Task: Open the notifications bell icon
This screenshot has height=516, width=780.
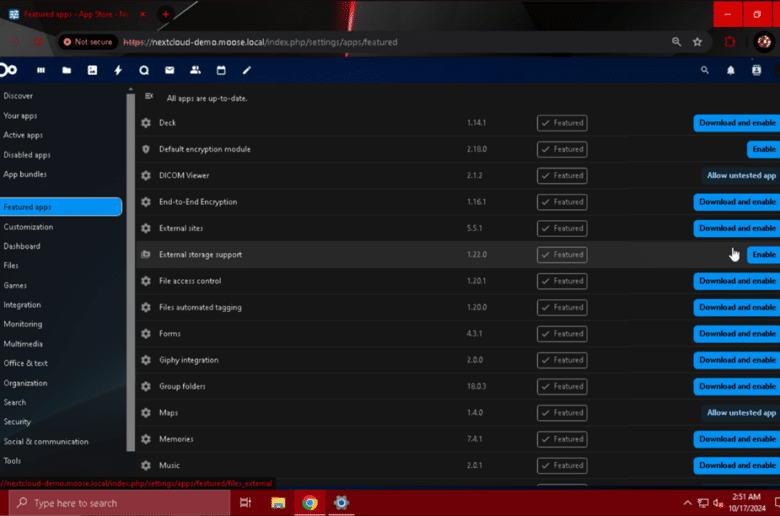Action: [731, 70]
